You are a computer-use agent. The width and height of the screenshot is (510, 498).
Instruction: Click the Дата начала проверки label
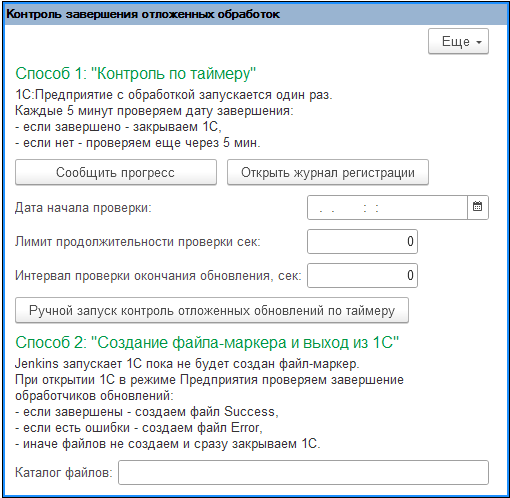[83, 208]
